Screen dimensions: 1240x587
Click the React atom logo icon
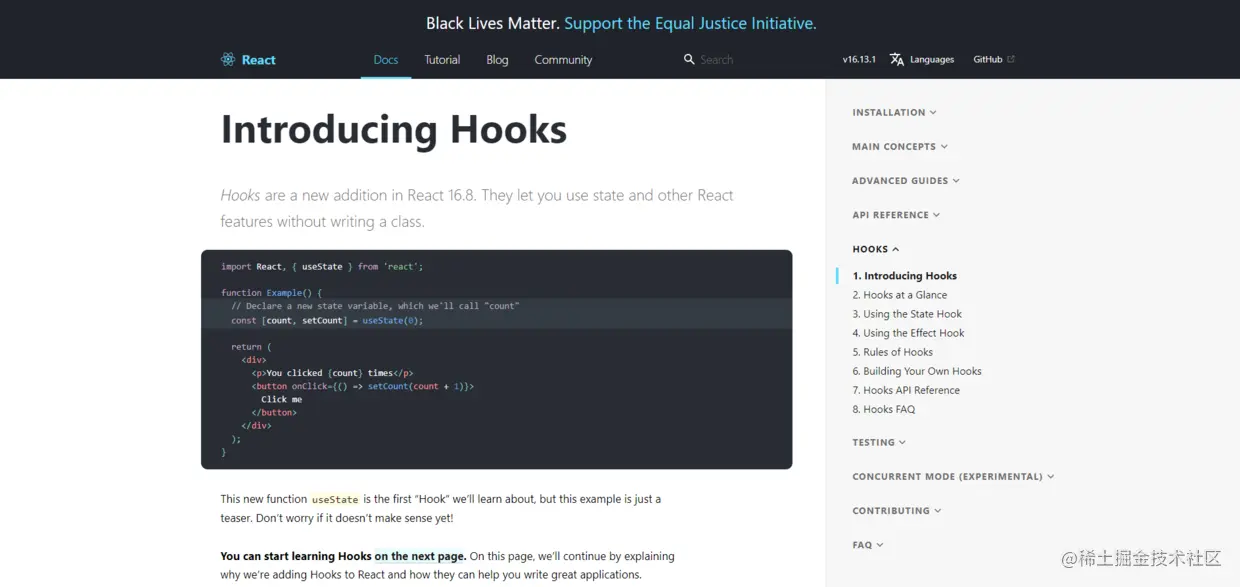point(228,60)
